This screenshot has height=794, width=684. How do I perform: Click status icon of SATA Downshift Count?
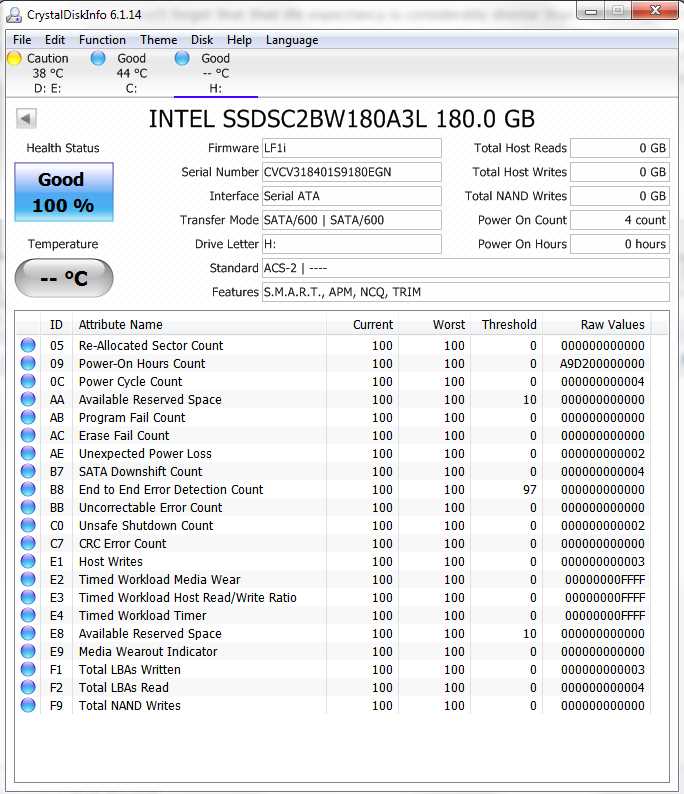point(28,471)
